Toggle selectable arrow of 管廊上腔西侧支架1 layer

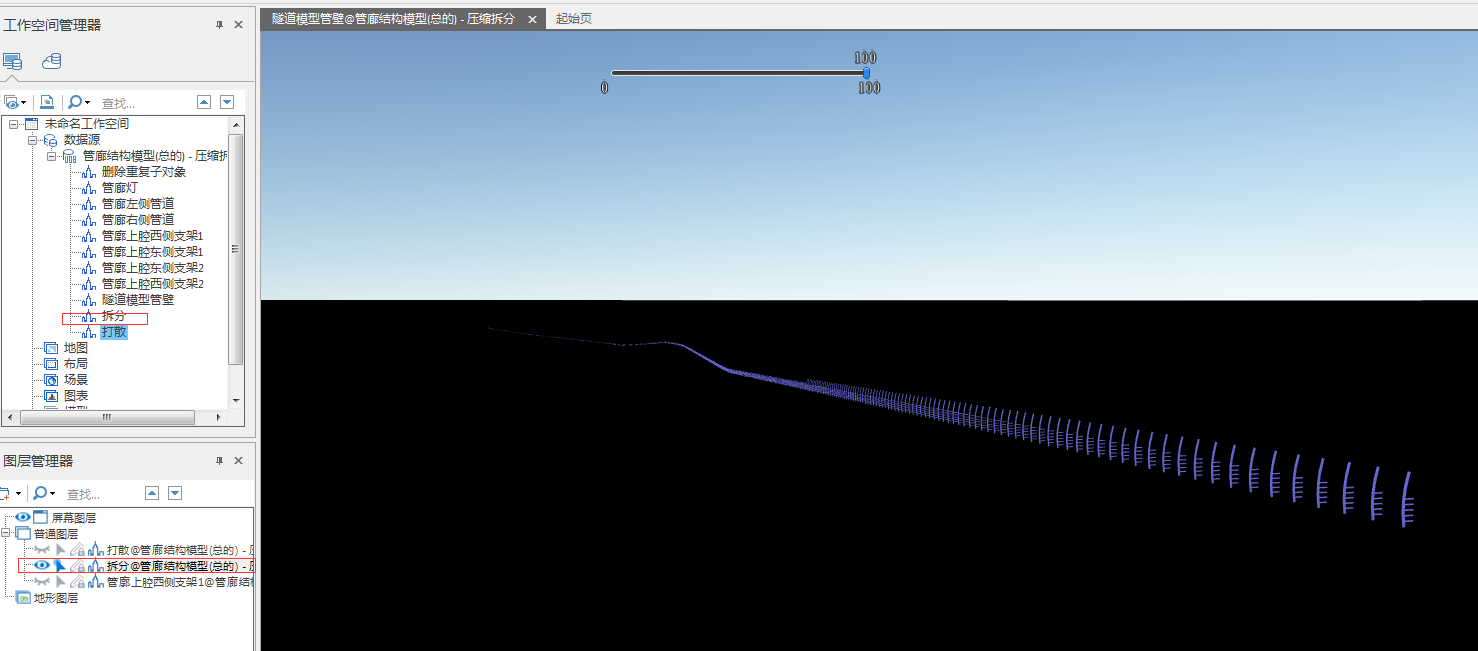click(60, 582)
